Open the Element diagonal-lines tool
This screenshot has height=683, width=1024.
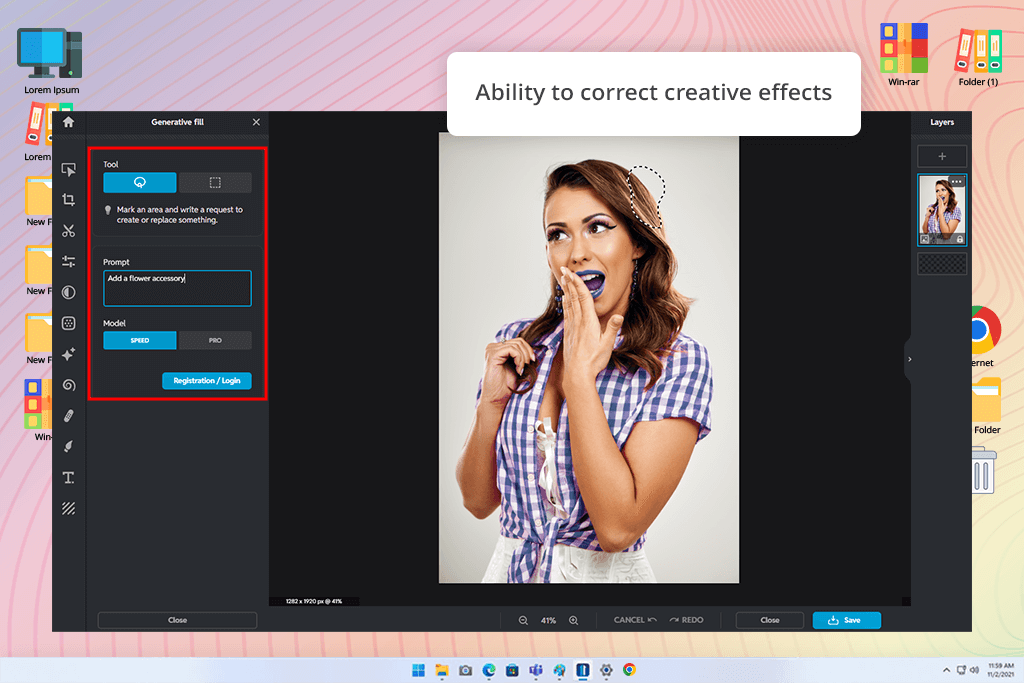pyautogui.click(x=69, y=508)
